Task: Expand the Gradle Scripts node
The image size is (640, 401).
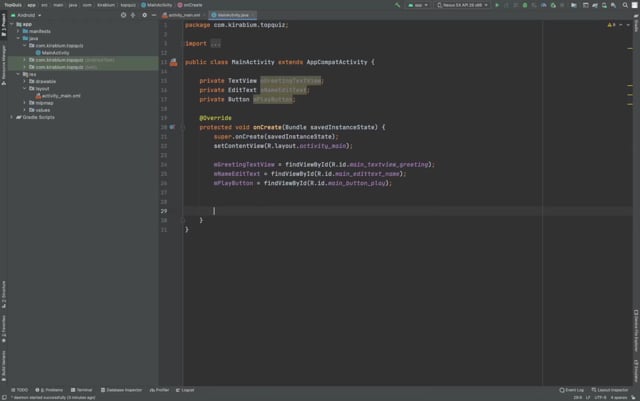Action: tap(12, 117)
